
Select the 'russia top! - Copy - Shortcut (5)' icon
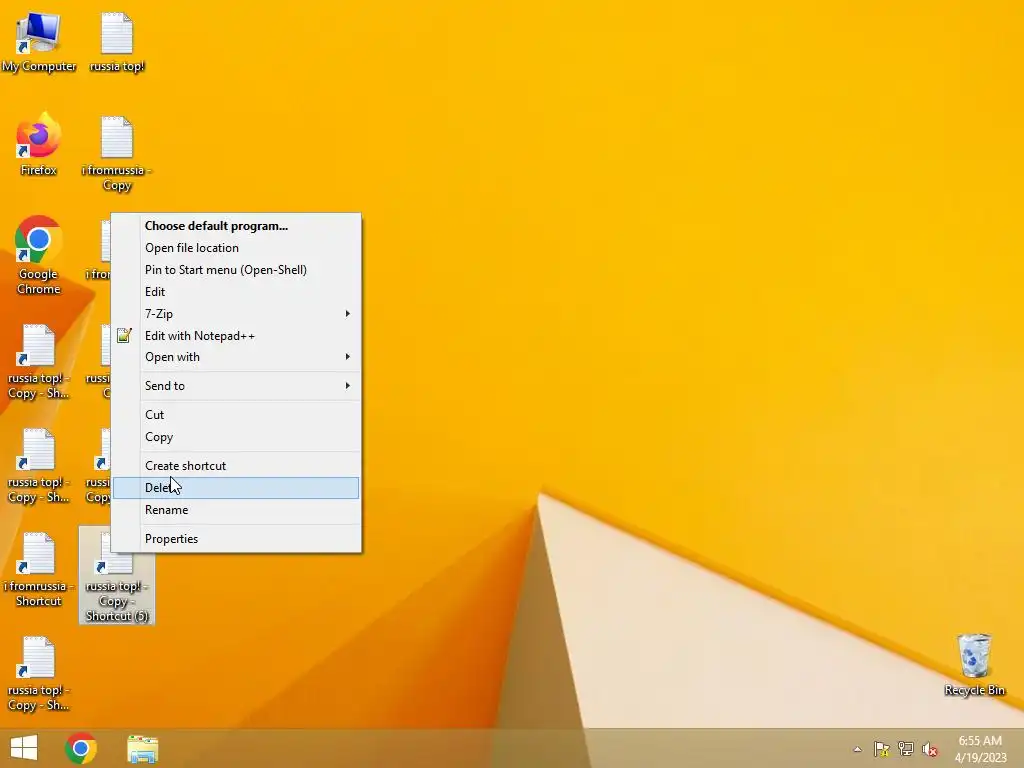pyautogui.click(x=117, y=575)
